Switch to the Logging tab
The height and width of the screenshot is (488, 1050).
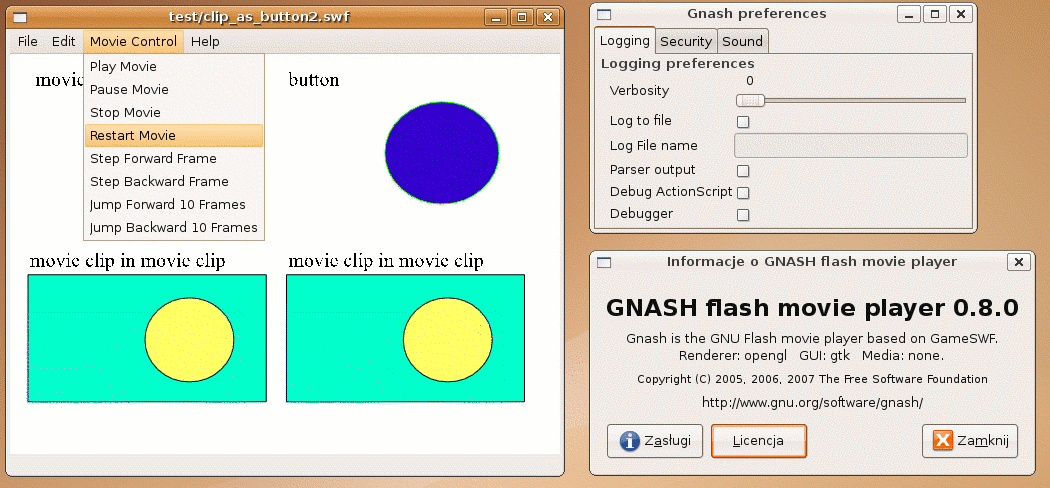click(625, 40)
